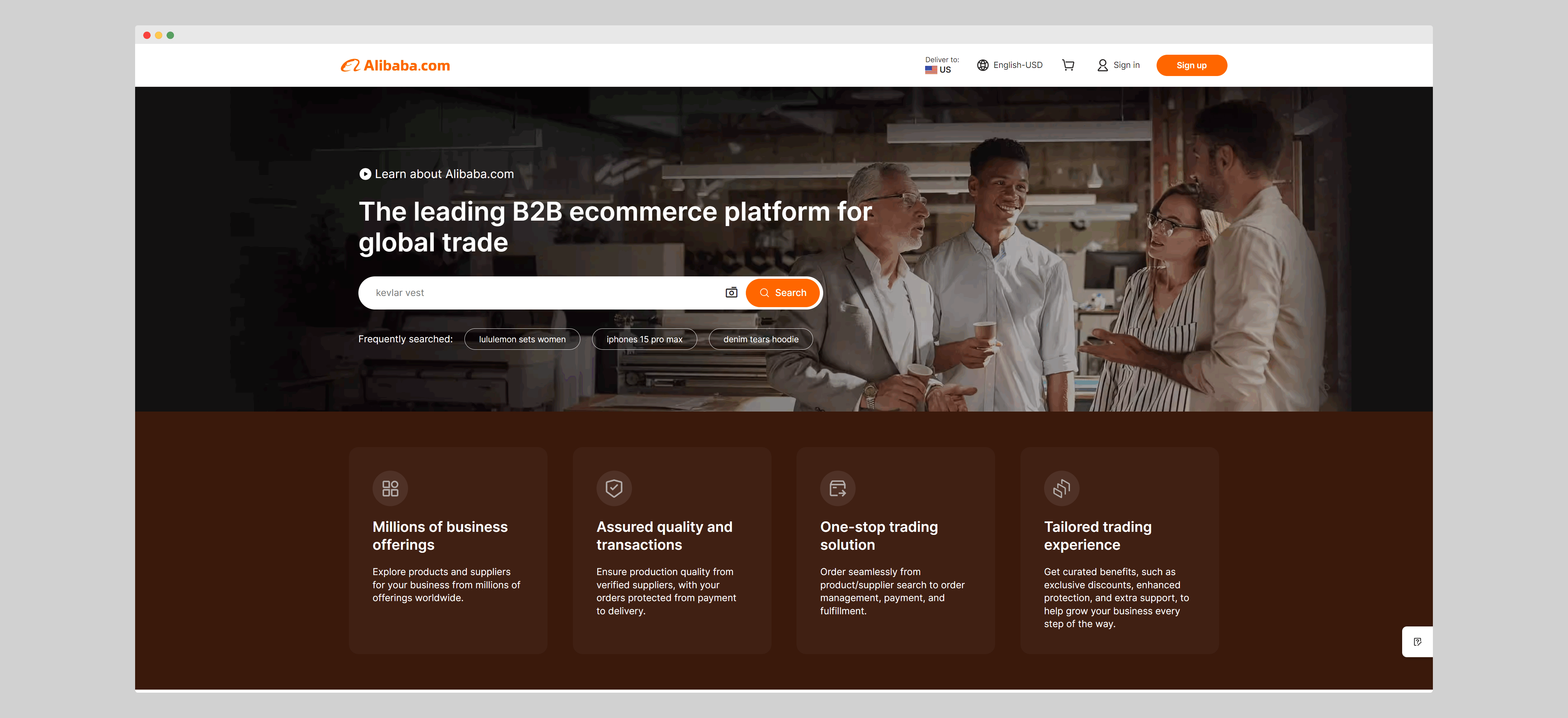Click the play icon beside Learn about Alibaba.com
Viewport: 1568px width, 718px height.
pos(364,174)
